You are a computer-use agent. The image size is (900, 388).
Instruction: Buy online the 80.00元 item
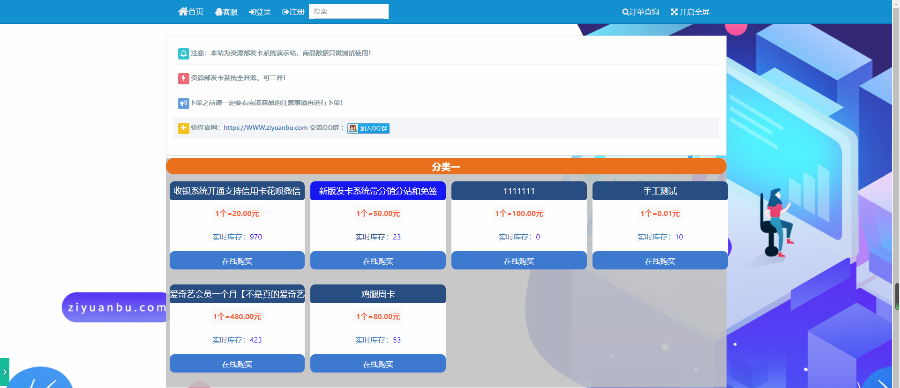[x=378, y=364]
